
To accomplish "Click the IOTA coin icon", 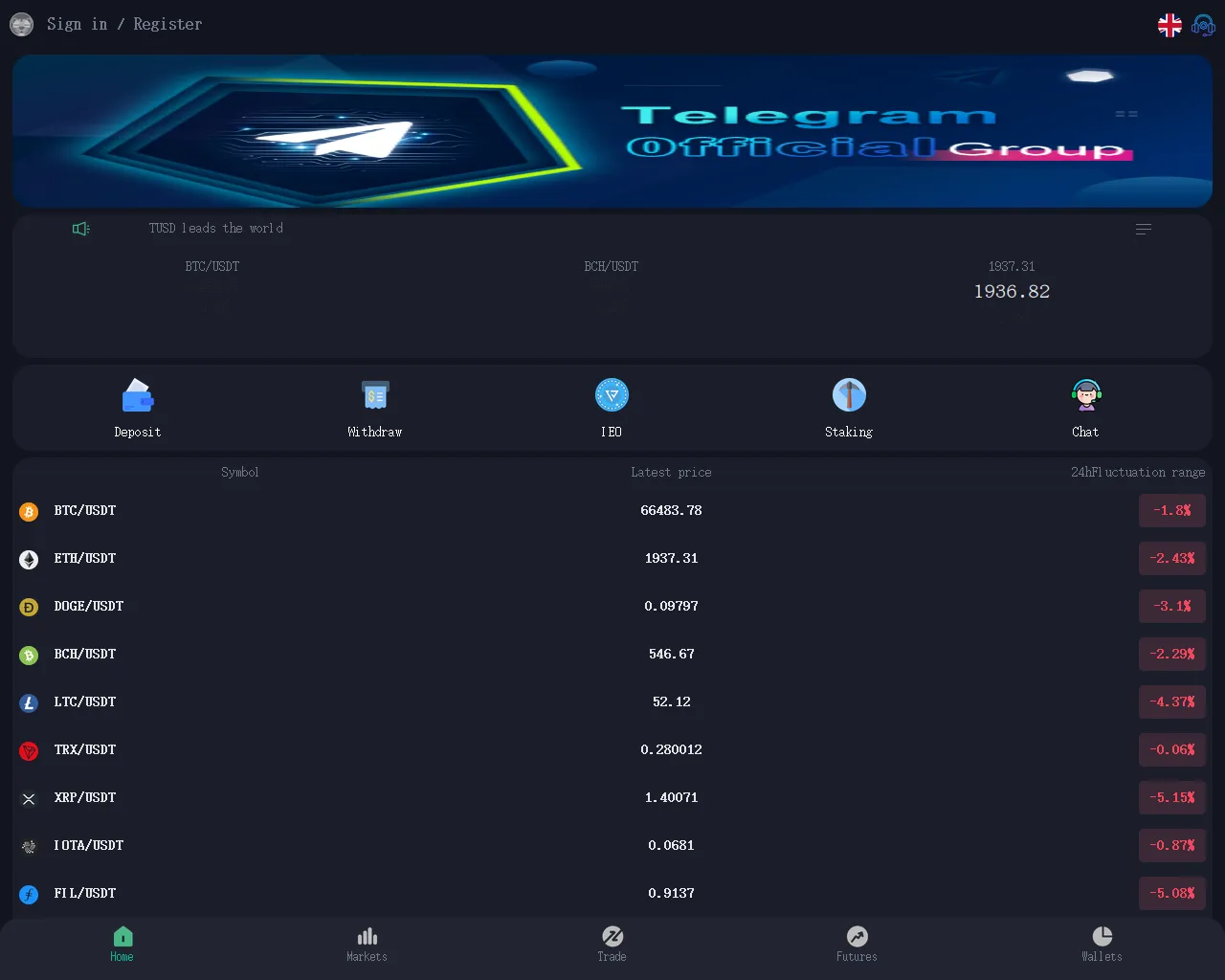I will [29, 847].
